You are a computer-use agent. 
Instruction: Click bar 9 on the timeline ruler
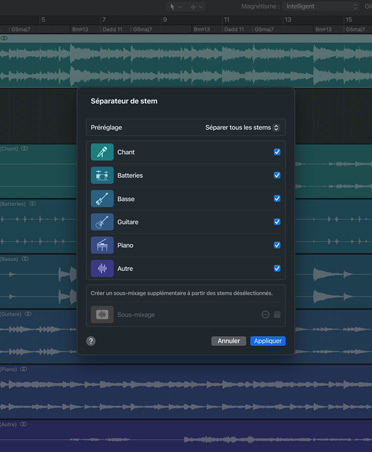(x=165, y=20)
